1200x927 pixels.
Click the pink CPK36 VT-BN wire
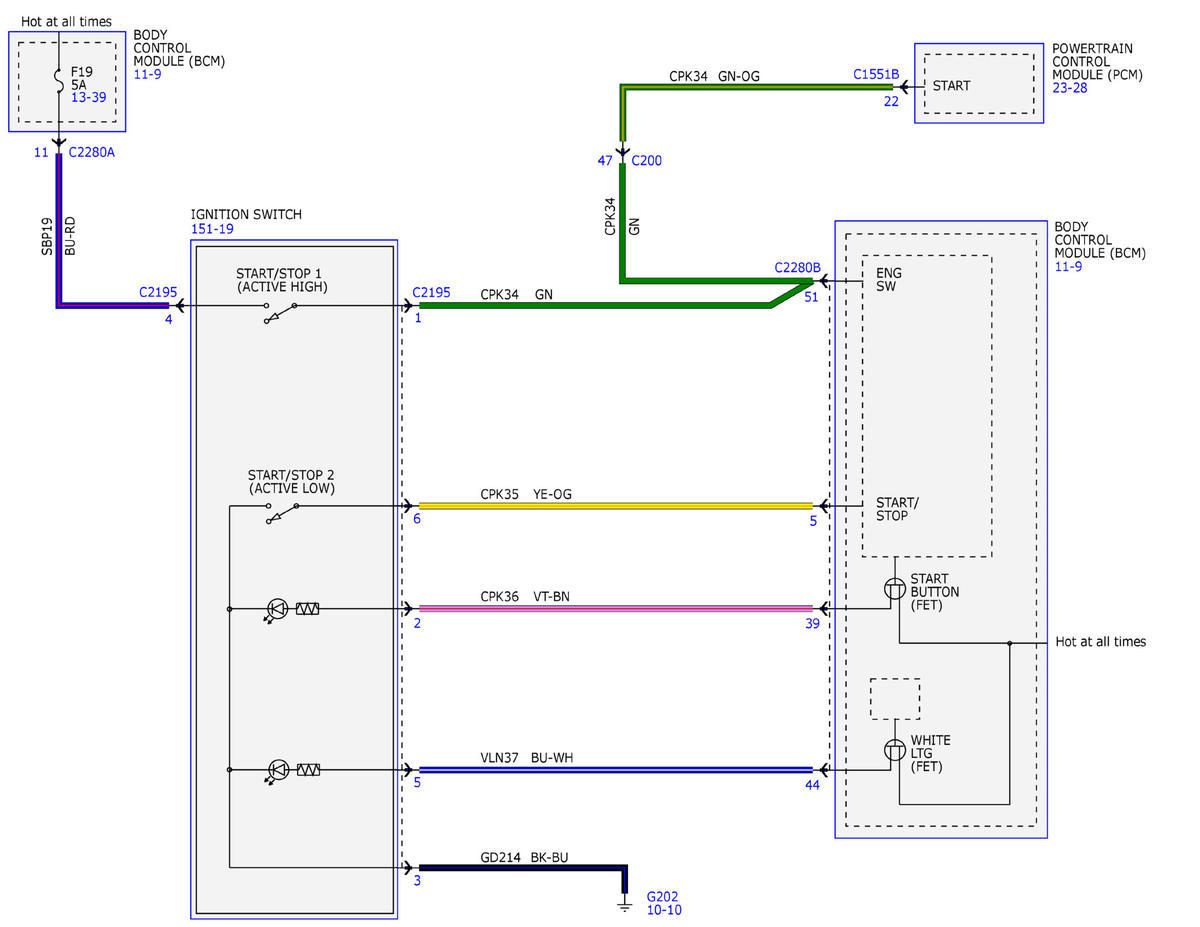pos(615,608)
